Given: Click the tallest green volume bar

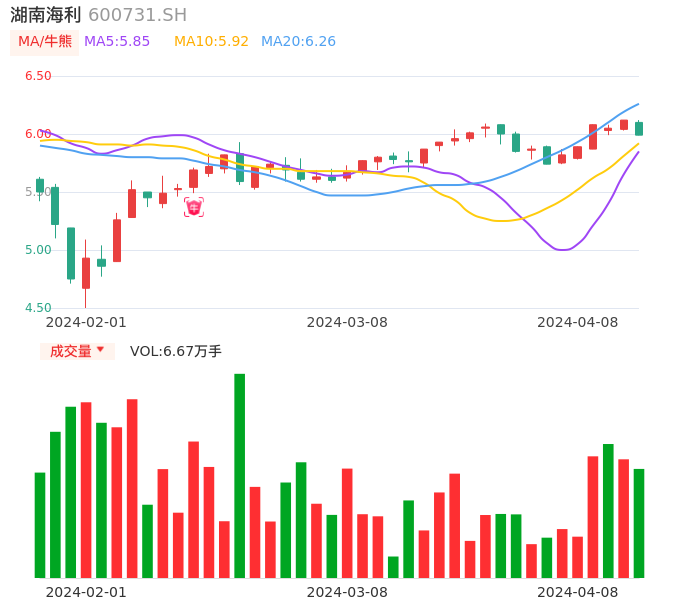Looking at the screenshot, I should pyautogui.click(x=240, y=476).
